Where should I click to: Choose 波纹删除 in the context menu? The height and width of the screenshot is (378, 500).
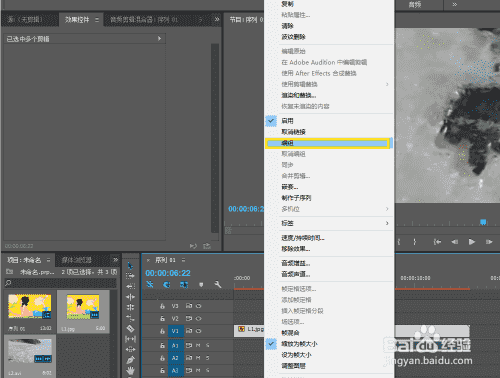(x=328, y=37)
